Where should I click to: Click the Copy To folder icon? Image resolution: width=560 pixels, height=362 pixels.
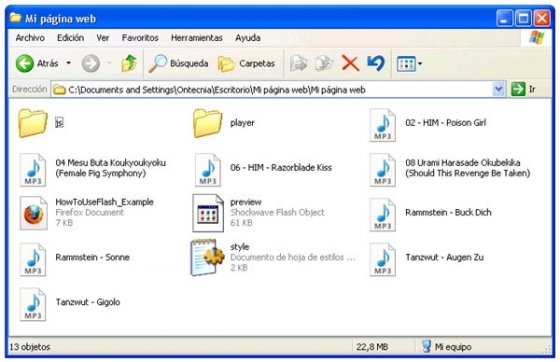click(x=324, y=64)
